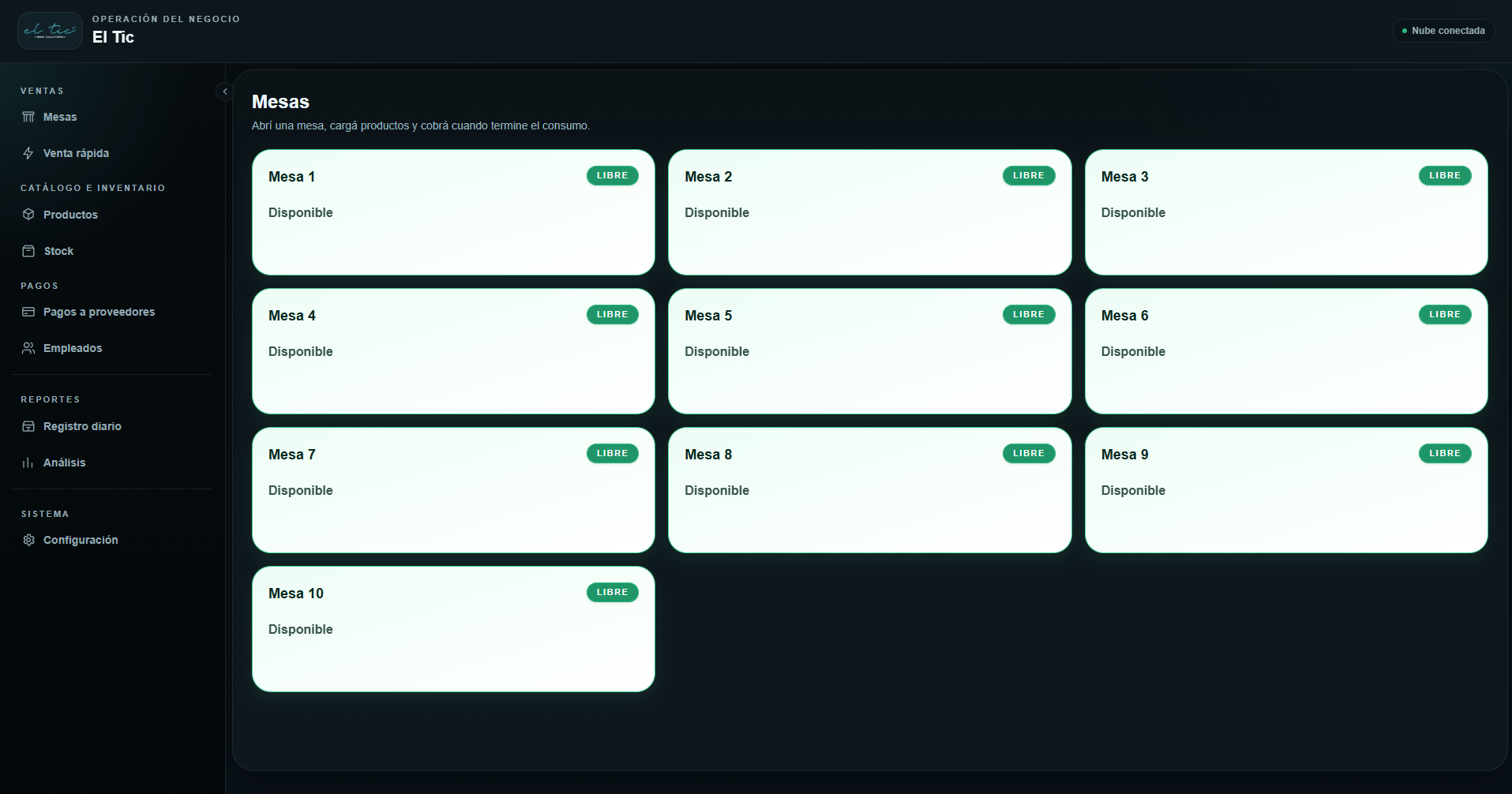Click the VENTAS section label
1512x794 pixels.
[42, 91]
